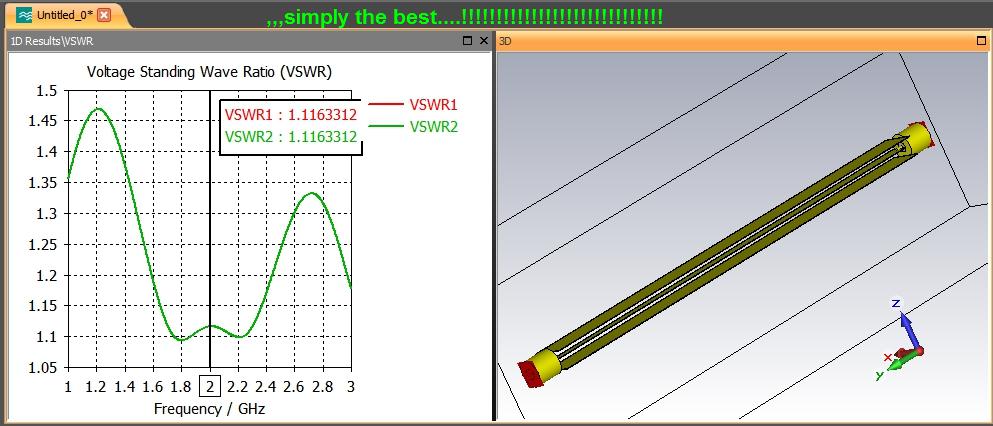993x426 pixels.
Task: Click the 1.2 frequency axis tick label
Action: pos(96,385)
